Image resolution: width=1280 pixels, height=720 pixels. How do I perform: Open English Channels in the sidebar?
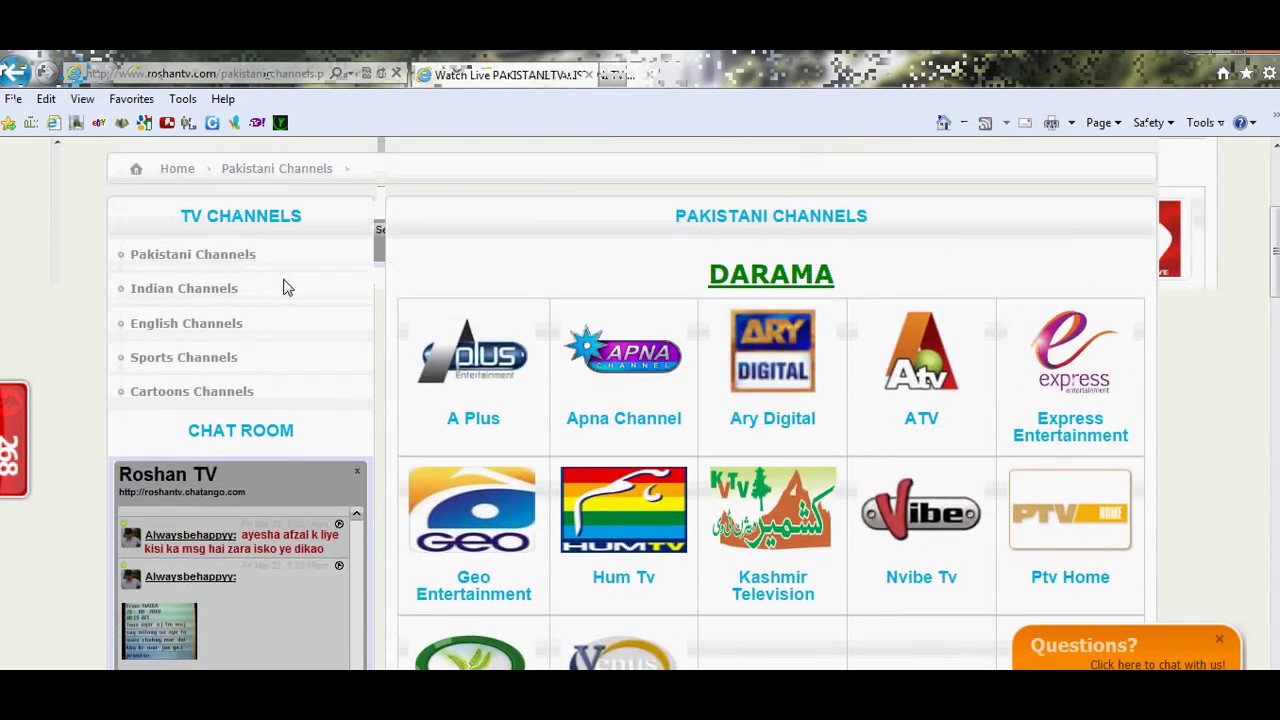click(x=186, y=323)
